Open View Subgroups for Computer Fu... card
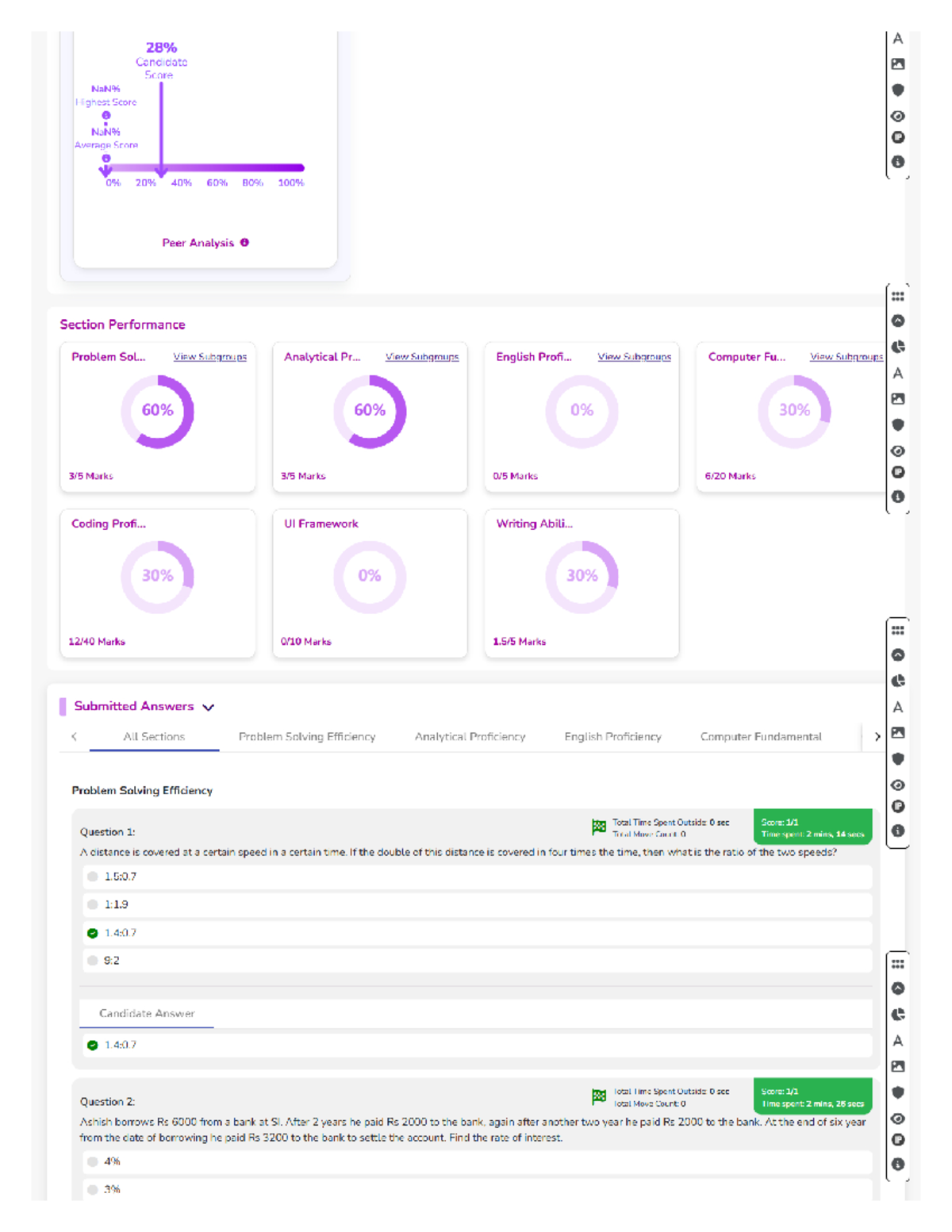The width and height of the screenshot is (952, 1232). (x=846, y=357)
